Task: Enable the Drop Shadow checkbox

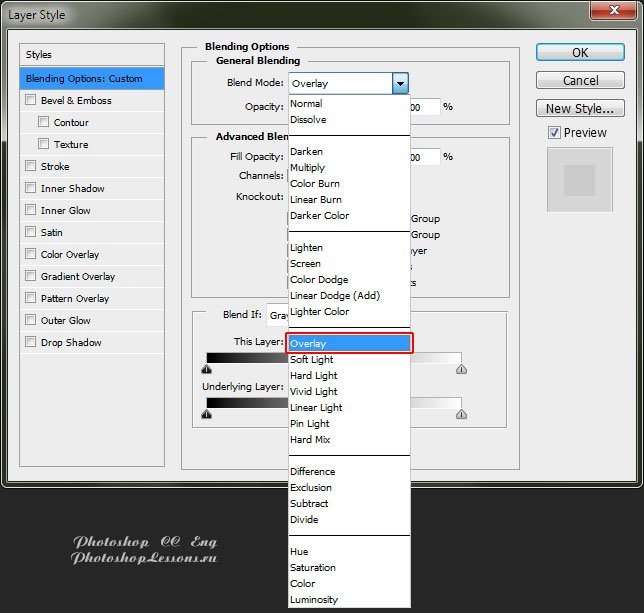Action: 31,342
